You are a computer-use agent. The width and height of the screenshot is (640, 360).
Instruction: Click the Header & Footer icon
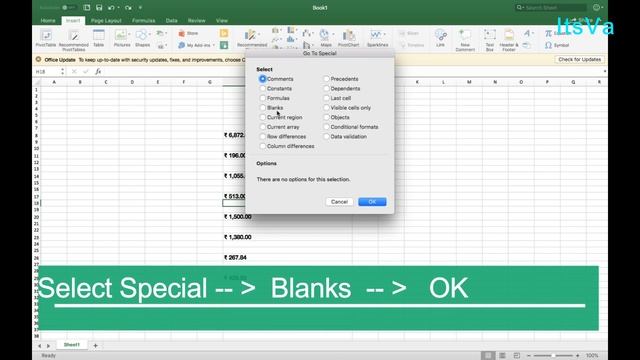tap(509, 35)
